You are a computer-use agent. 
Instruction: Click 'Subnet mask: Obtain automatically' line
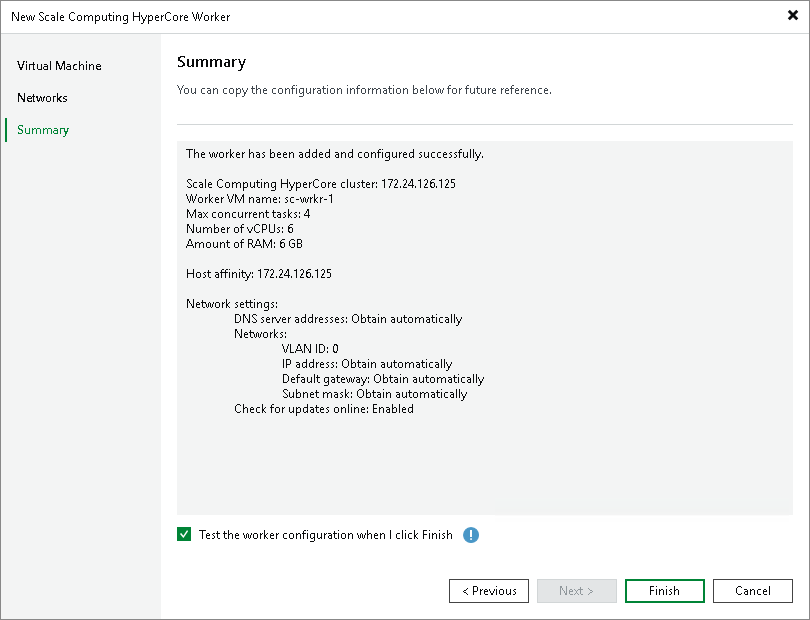(x=375, y=394)
